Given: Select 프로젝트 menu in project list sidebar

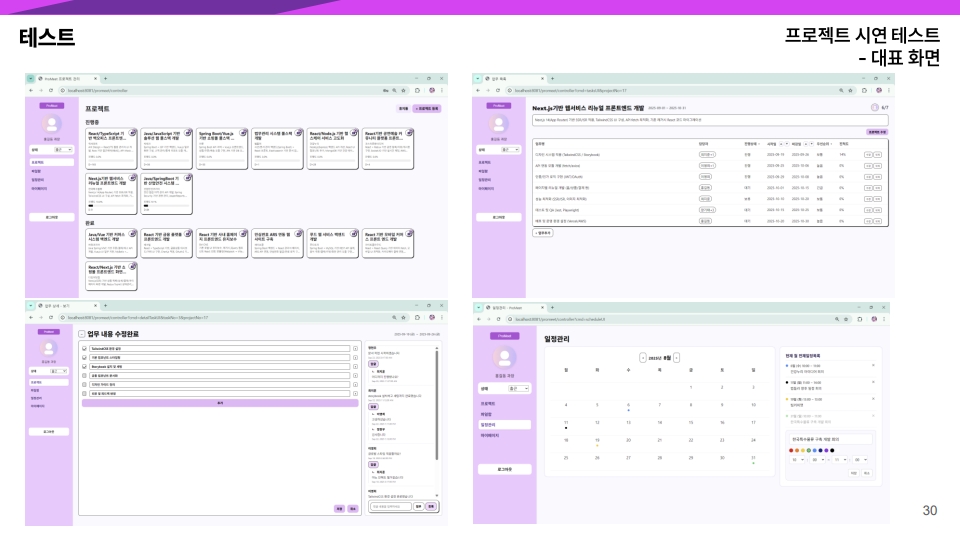Looking at the screenshot, I should (x=51, y=162).
